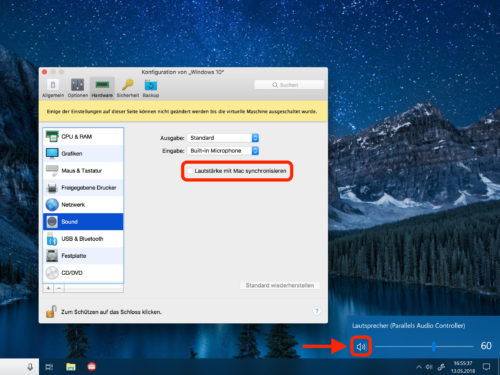Screen dimensions: 500x375
Task: Show hidden tray icons with chevron
Action: pyautogui.click(x=419, y=367)
